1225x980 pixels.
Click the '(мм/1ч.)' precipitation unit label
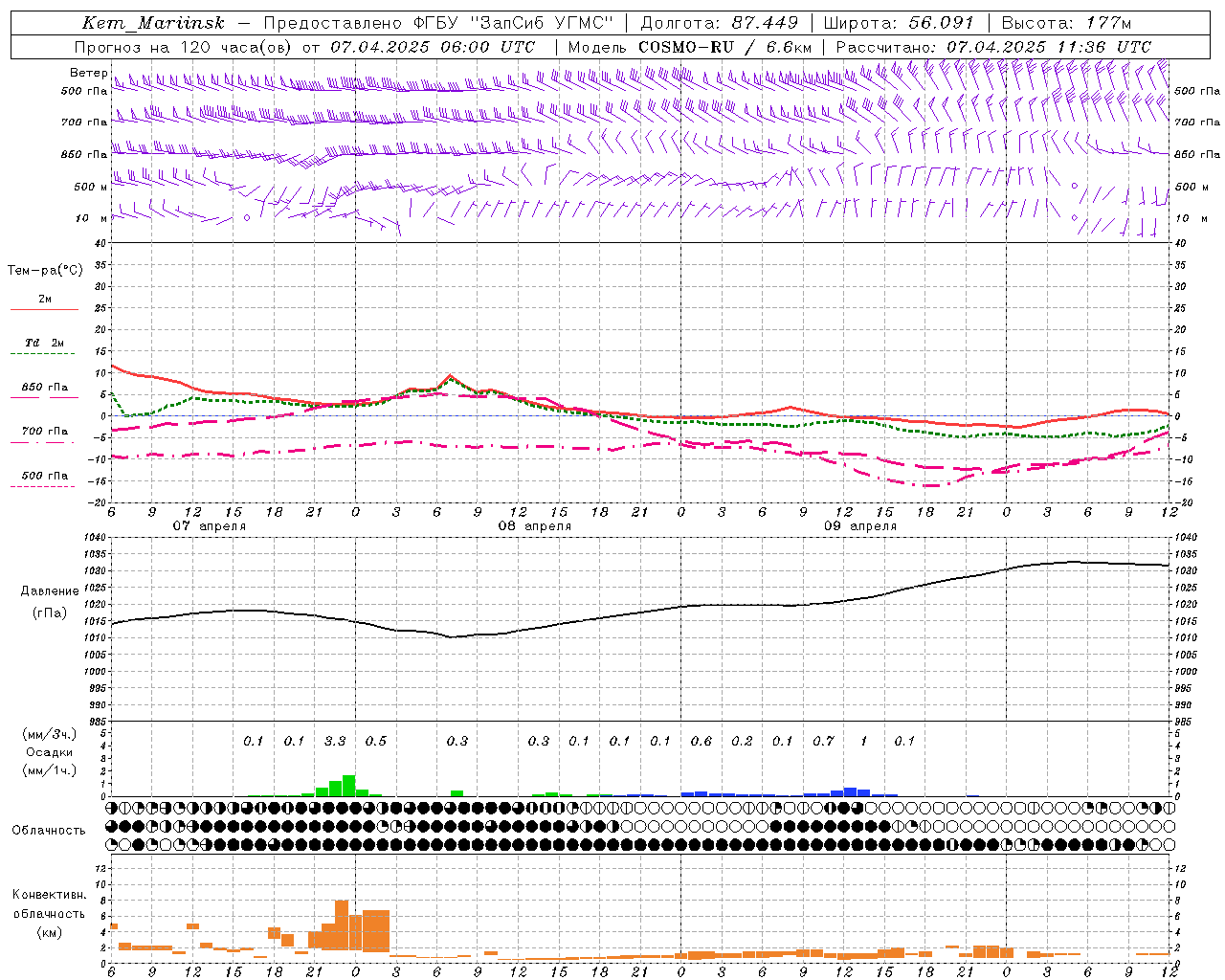(50, 770)
